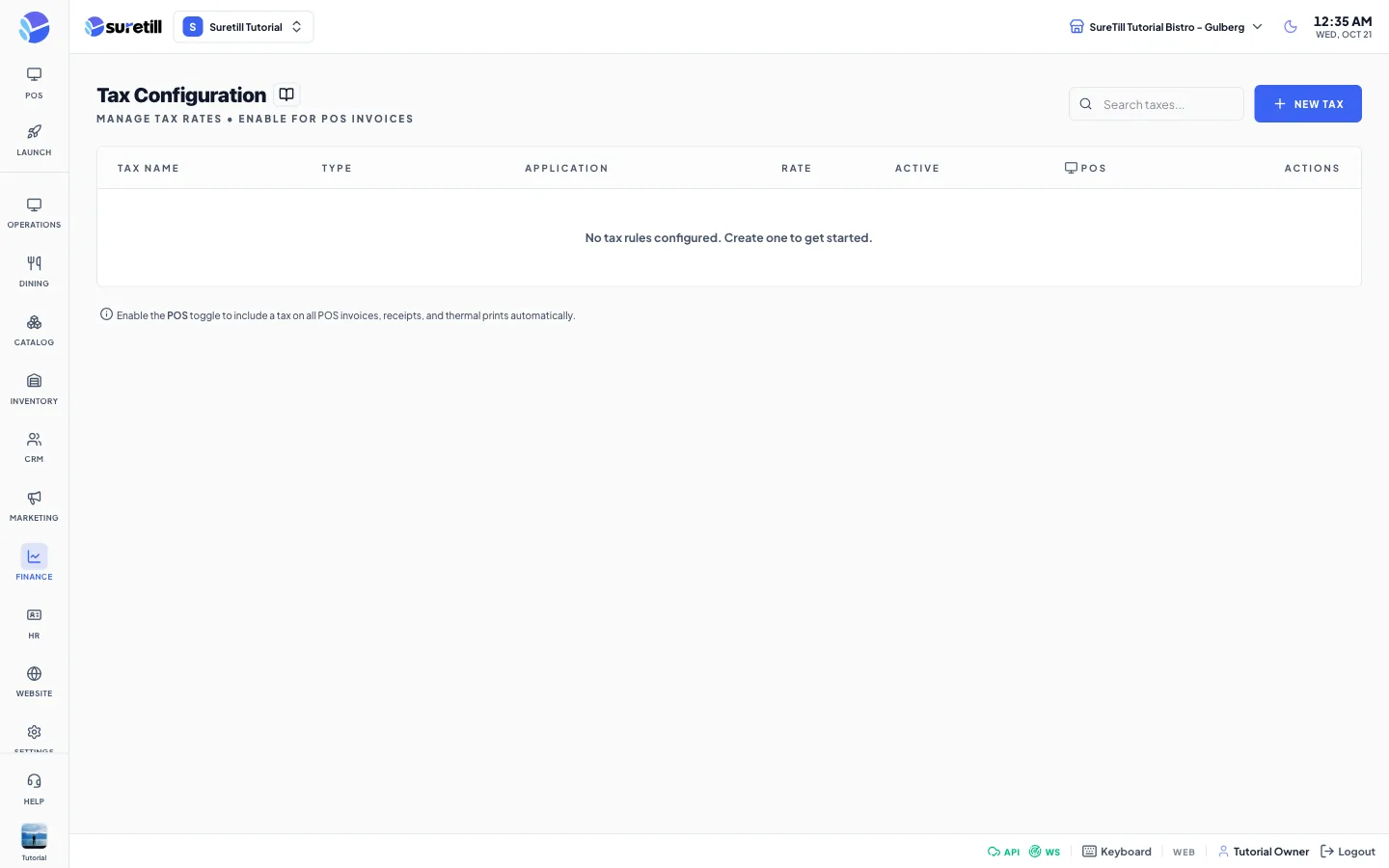Image resolution: width=1389 pixels, height=868 pixels.
Task: Click the Suretill logo in header
Action: (123, 27)
